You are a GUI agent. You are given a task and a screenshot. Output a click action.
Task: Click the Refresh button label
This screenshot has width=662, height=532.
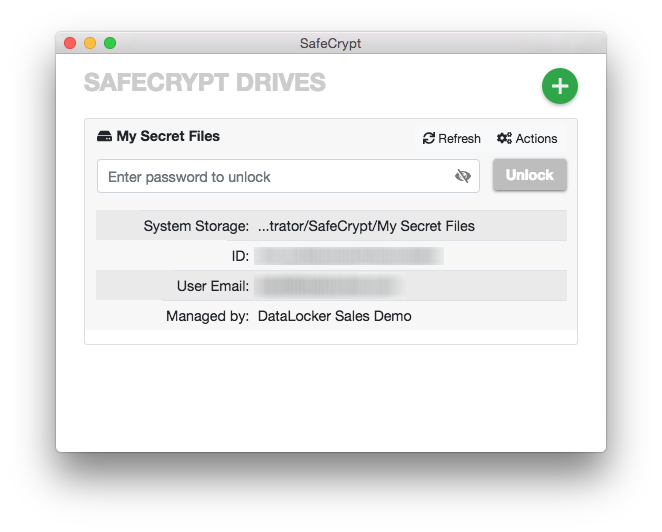(x=459, y=138)
